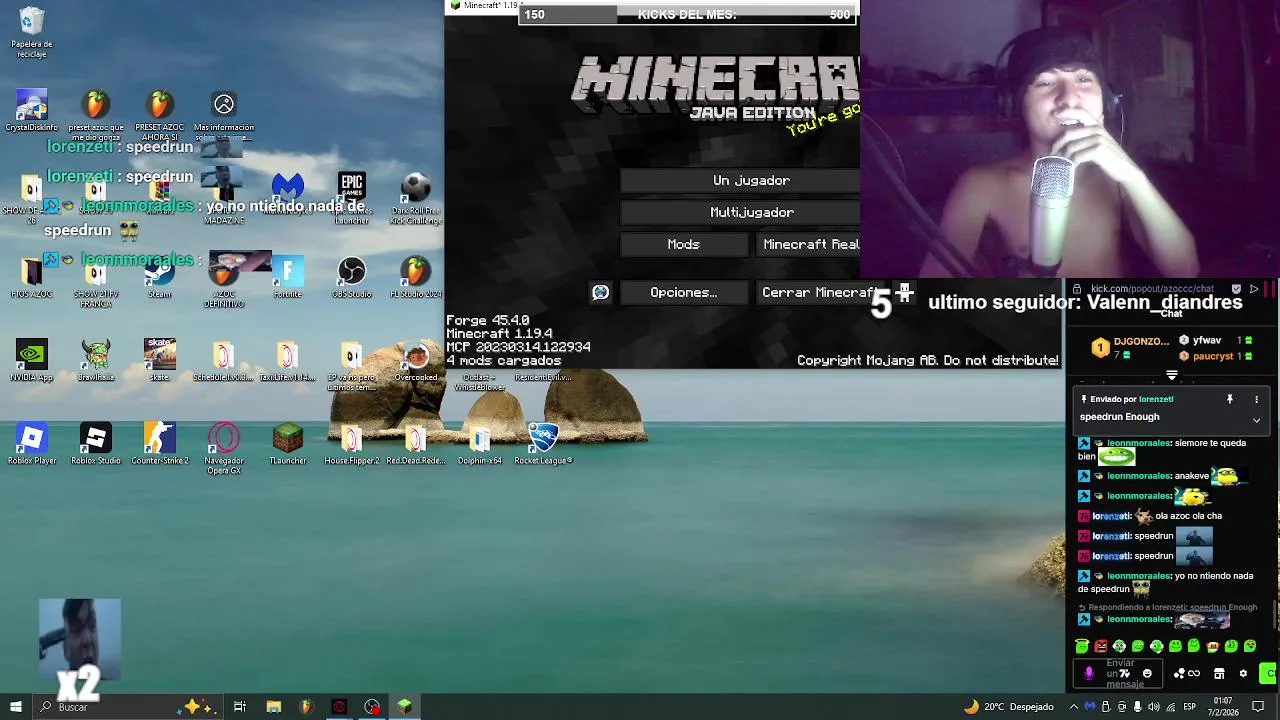The image size is (1280, 720).
Task: Select the Rocket League desktop icon
Action: click(543, 444)
